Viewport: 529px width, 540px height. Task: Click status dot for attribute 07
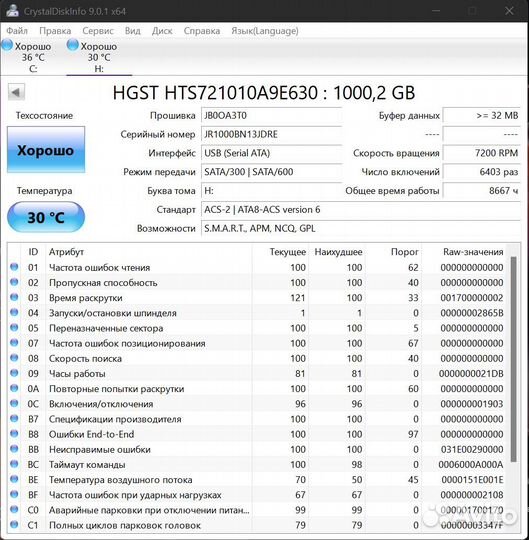pyautogui.click(x=14, y=343)
